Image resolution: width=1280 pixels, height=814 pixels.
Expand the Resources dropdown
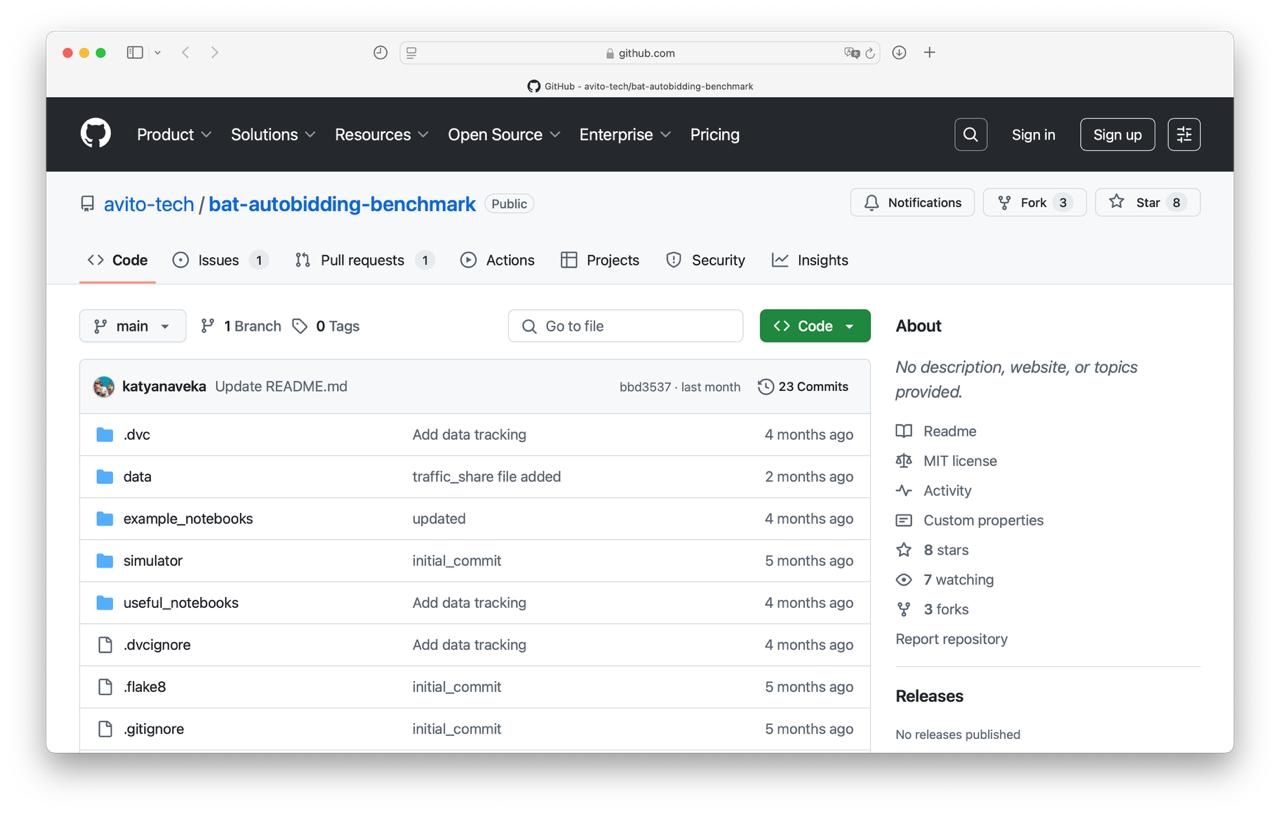pyautogui.click(x=382, y=134)
